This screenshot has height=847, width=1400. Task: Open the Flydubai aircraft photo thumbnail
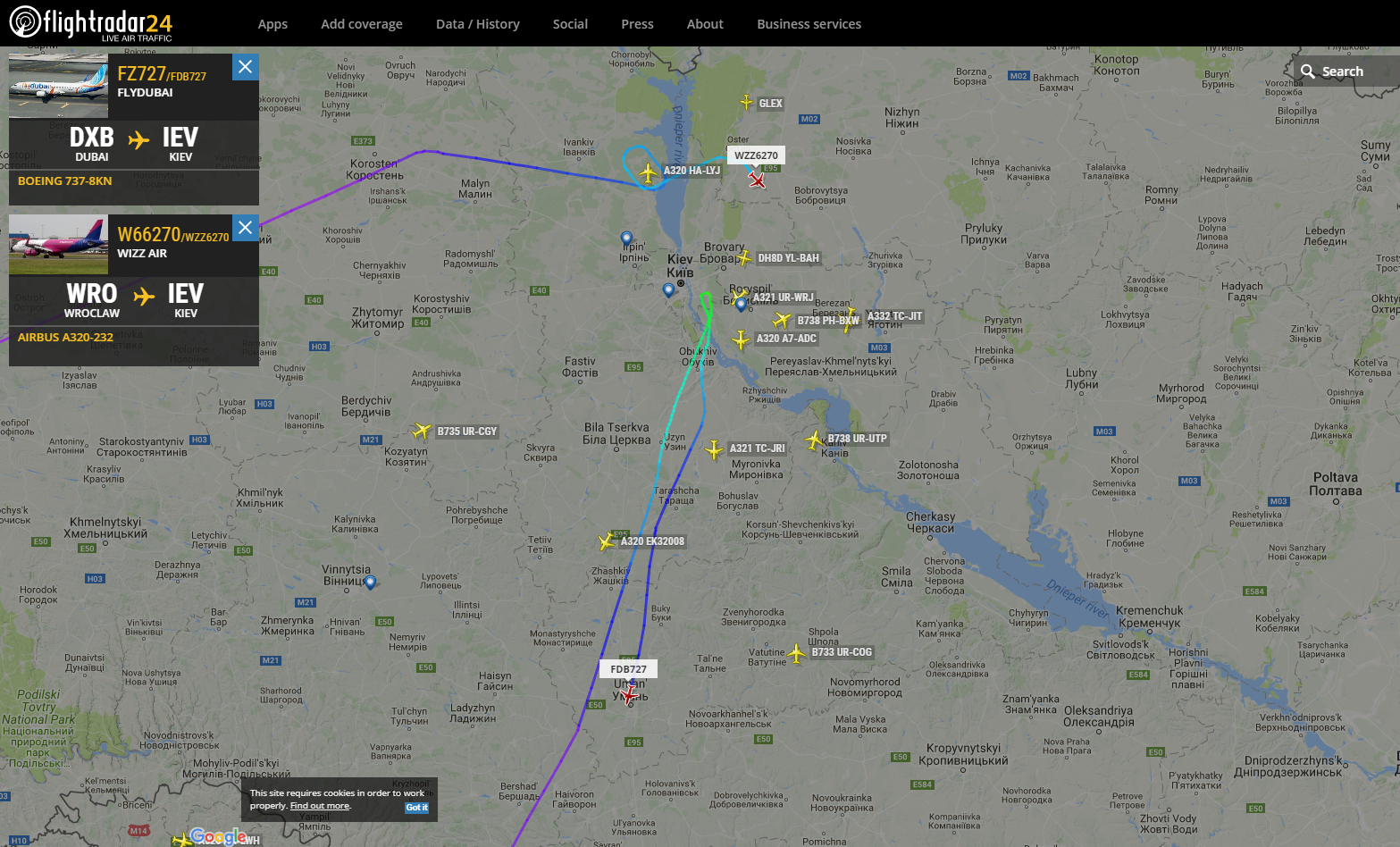[x=58, y=86]
